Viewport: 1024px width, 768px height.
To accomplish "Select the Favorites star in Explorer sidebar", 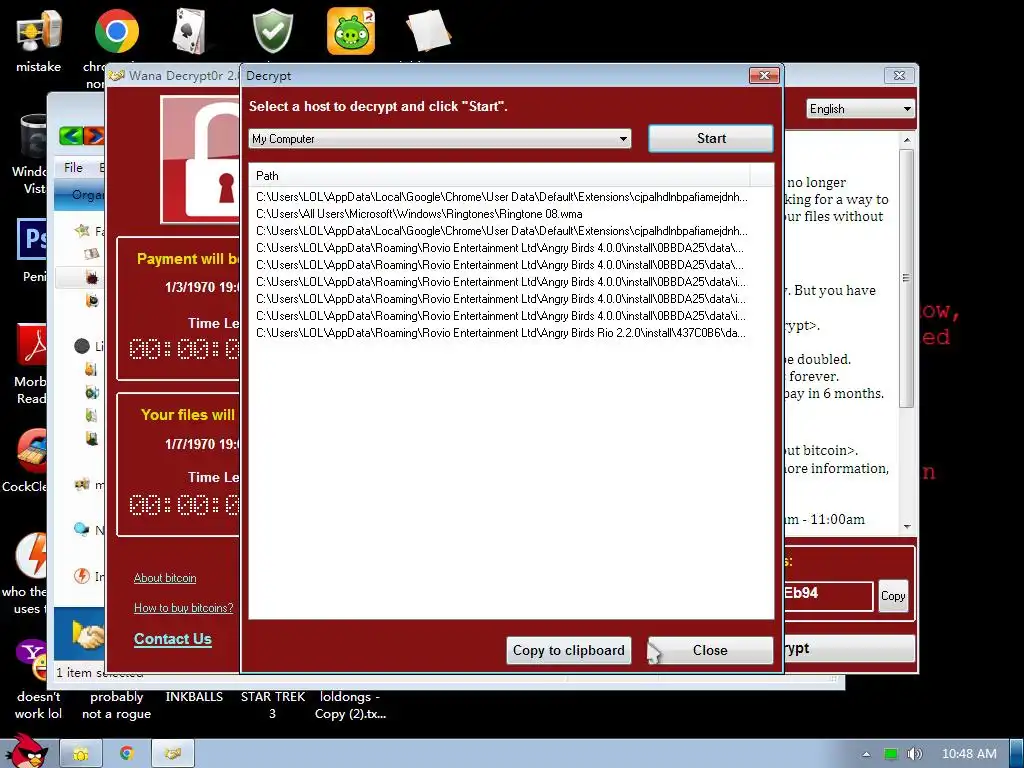I will pyautogui.click(x=82, y=230).
